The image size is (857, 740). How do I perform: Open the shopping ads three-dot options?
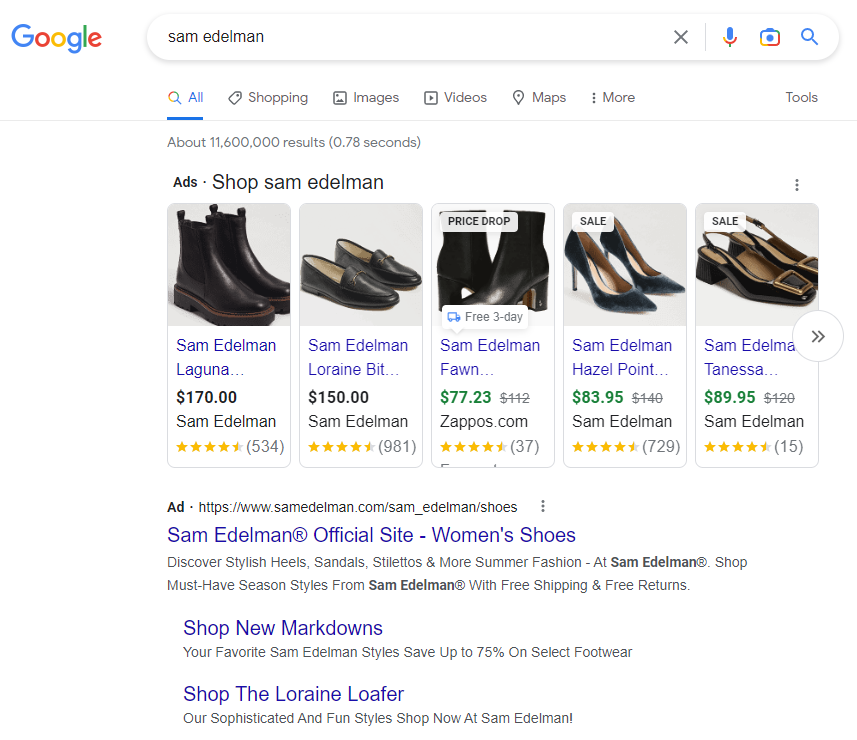click(797, 185)
